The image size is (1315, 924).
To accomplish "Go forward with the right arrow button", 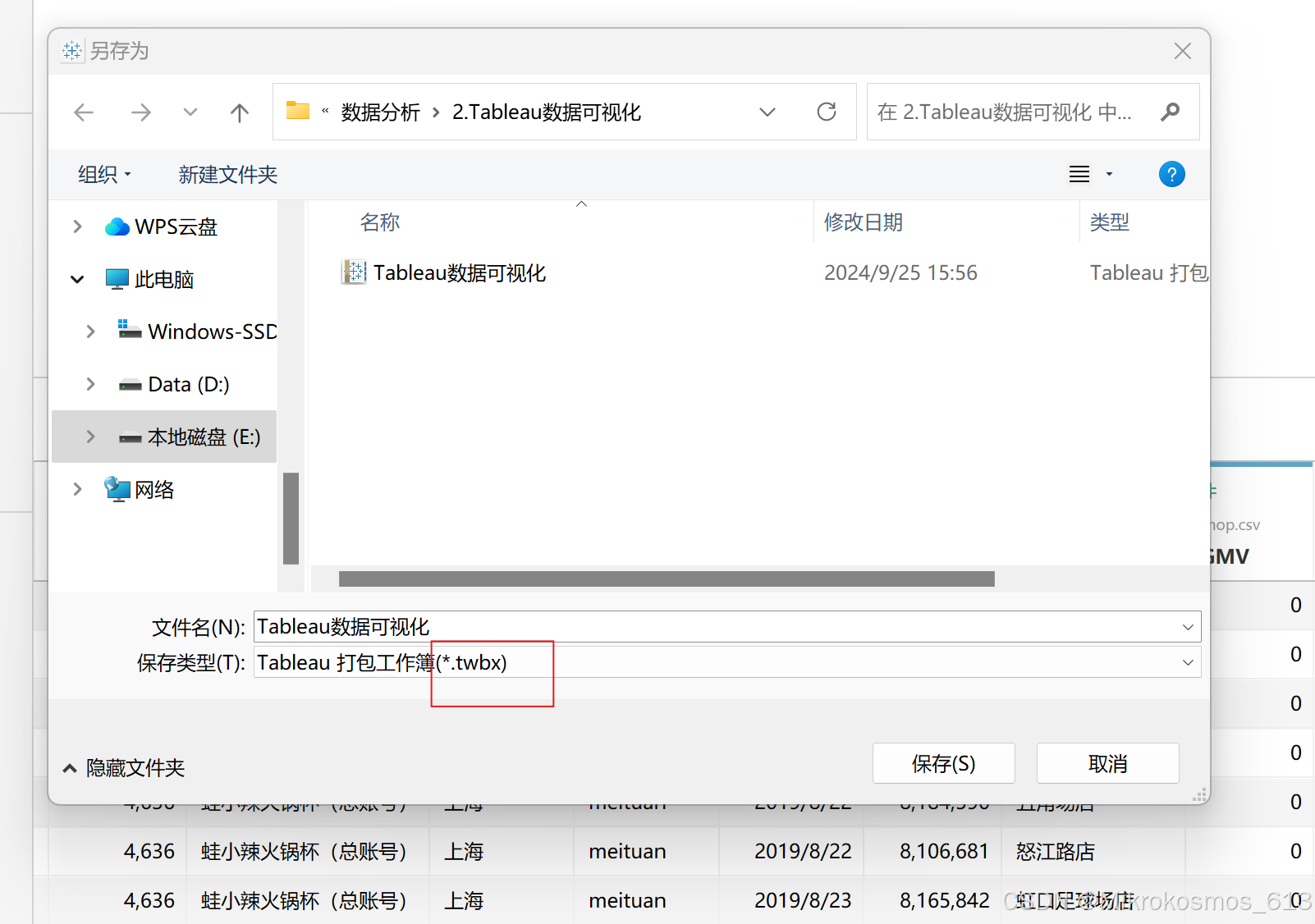I will point(141,112).
